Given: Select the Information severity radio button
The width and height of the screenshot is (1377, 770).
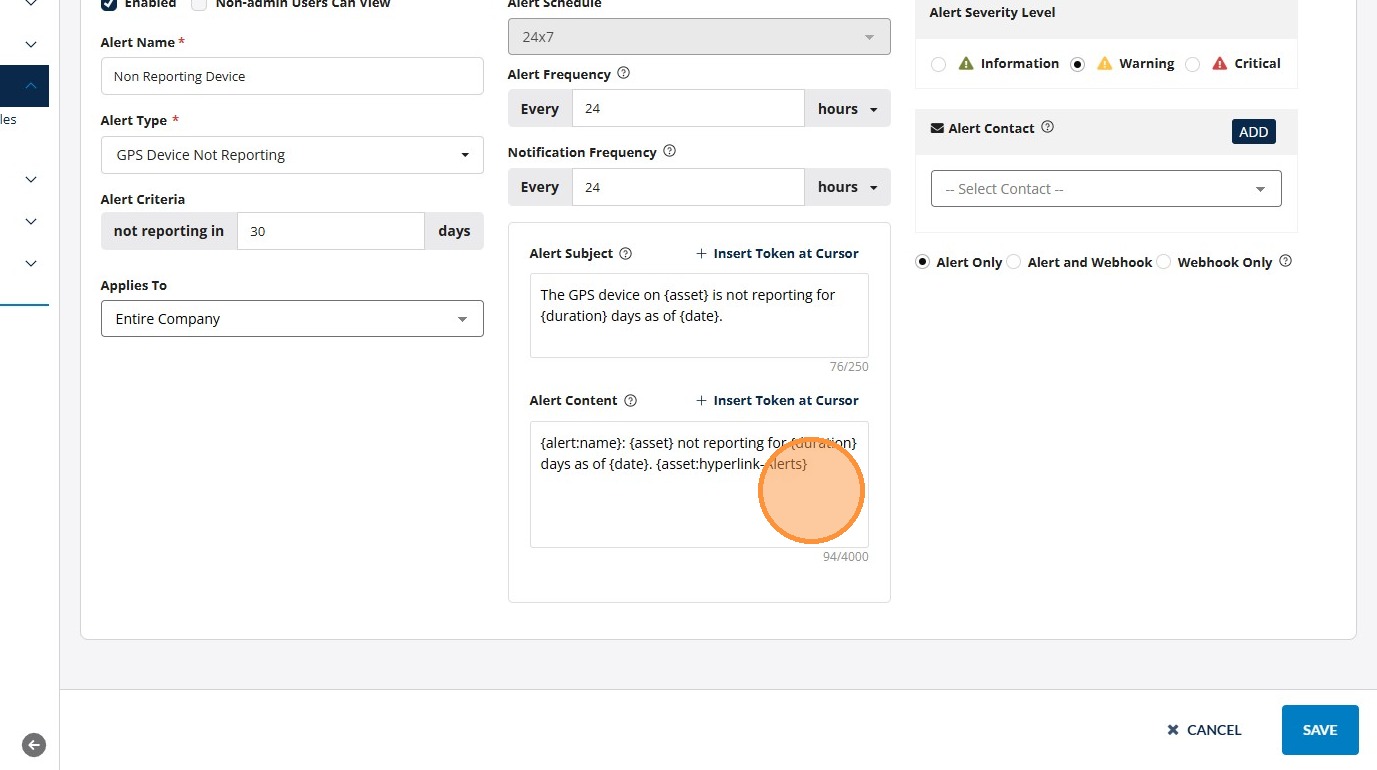Looking at the screenshot, I should [x=938, y=64].
